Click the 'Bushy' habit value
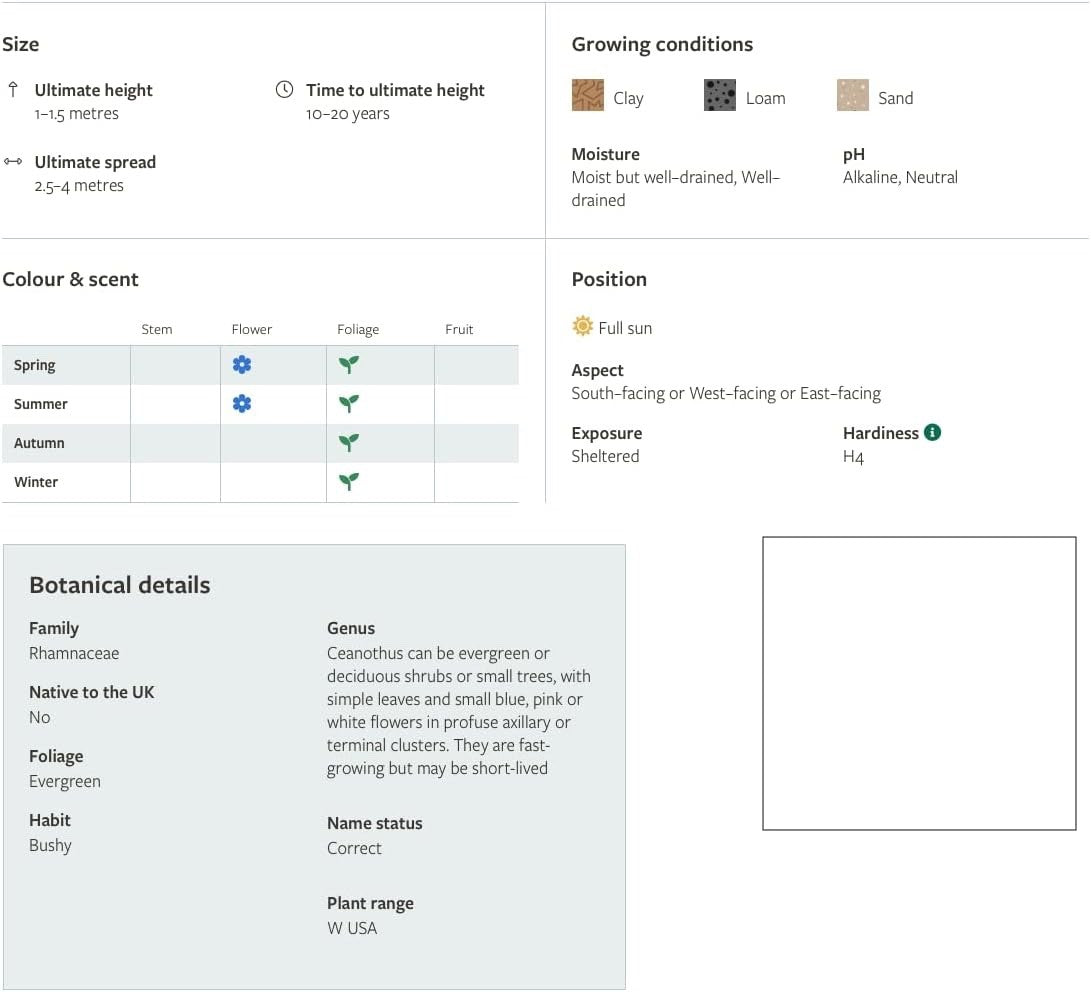The width and height of the screenshot is (1091, 992). click(x=50, y=846)
